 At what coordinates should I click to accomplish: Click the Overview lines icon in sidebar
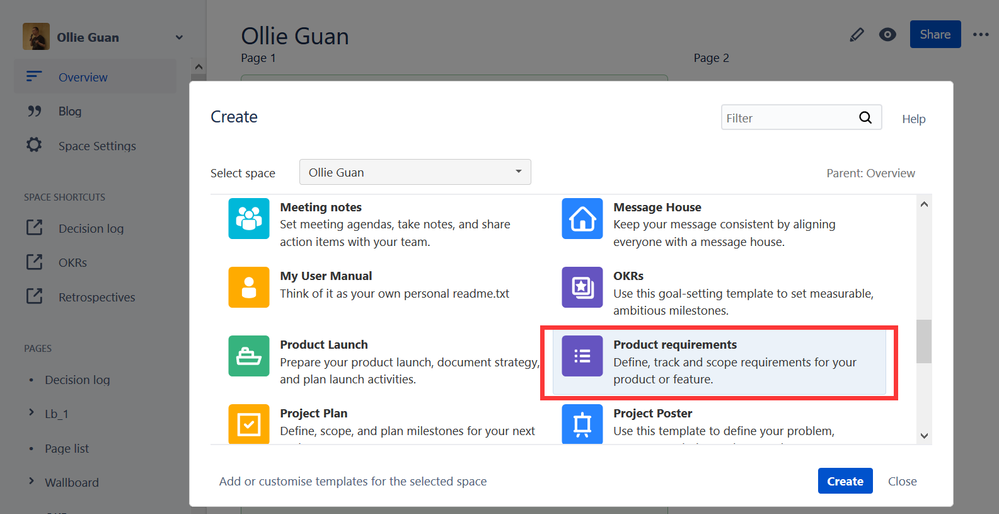34,76
